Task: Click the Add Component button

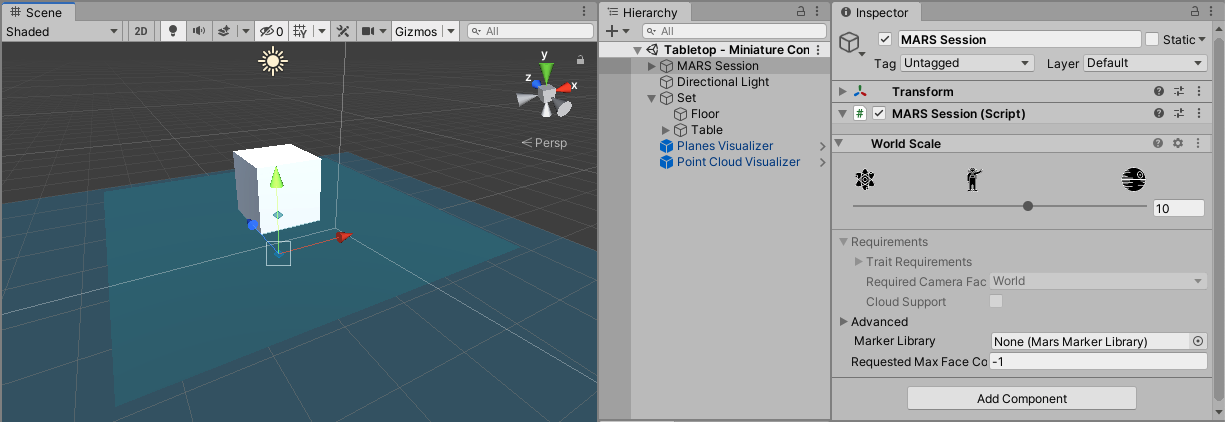Action: click(1021, 399)
